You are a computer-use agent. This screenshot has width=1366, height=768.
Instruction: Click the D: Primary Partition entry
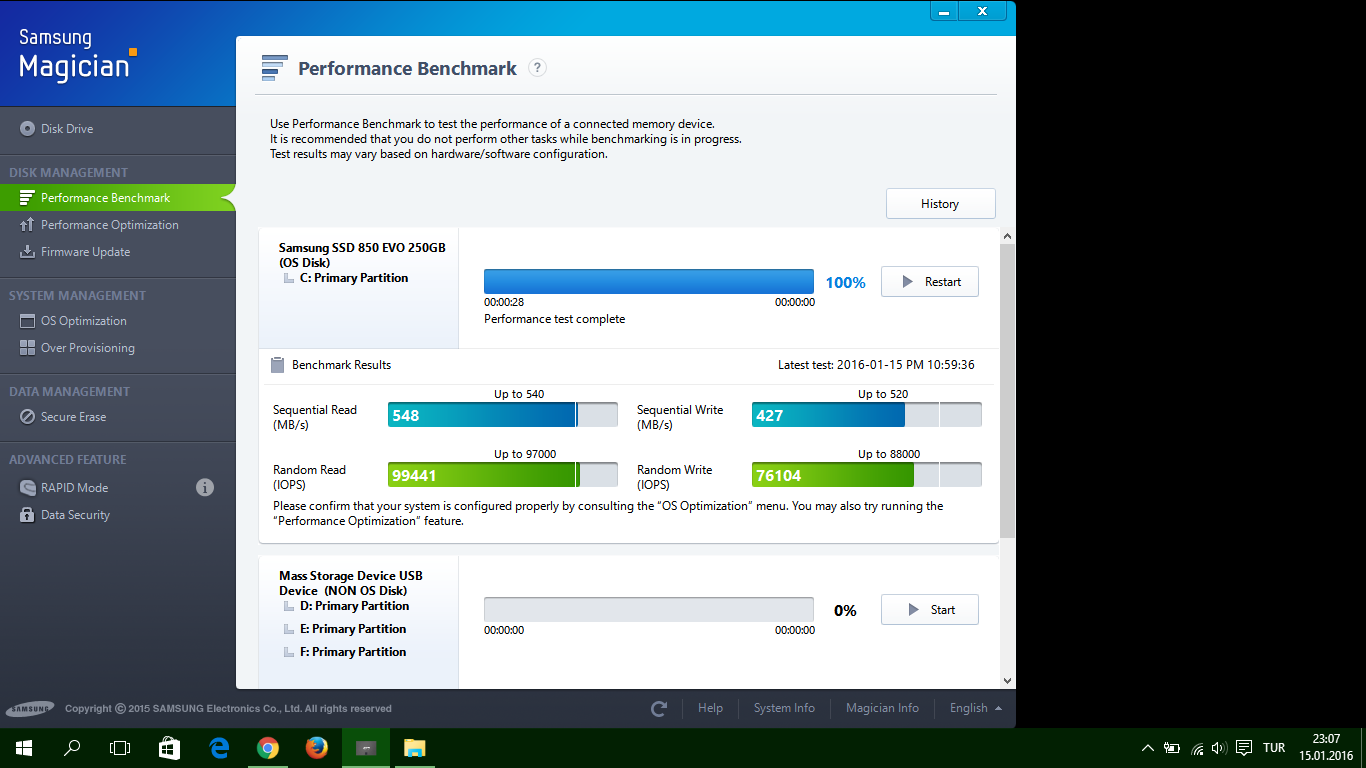coord(354,606)
